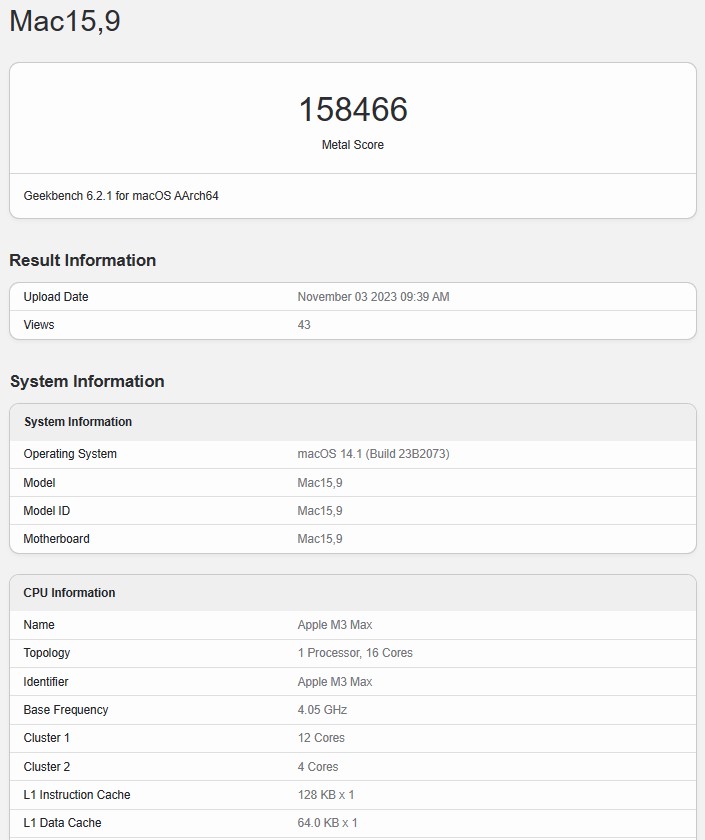Click the Views count value 43
Image resolution: width=705 pixels, height=840 pixels.
(304, 325)
